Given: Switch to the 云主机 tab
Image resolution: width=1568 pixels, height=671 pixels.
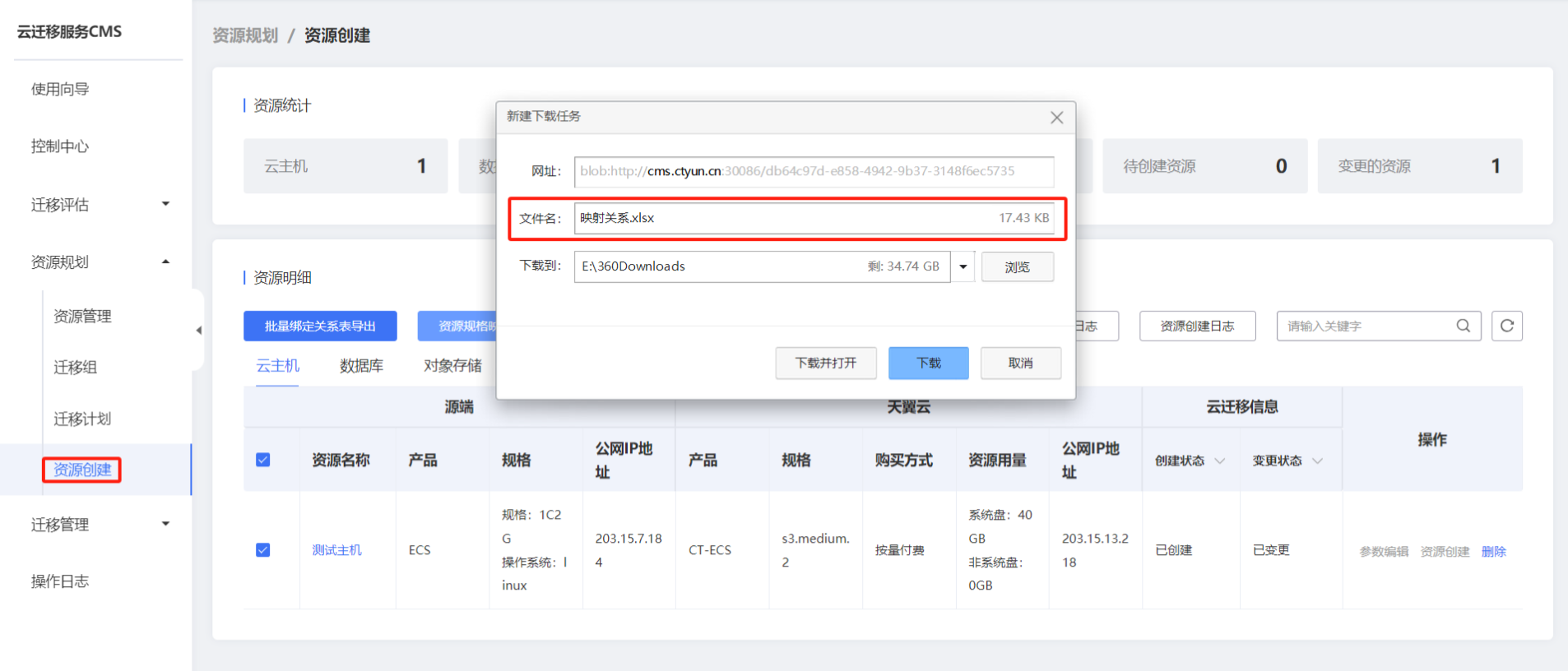Looking at the screenshot, I should pos(278,366).
